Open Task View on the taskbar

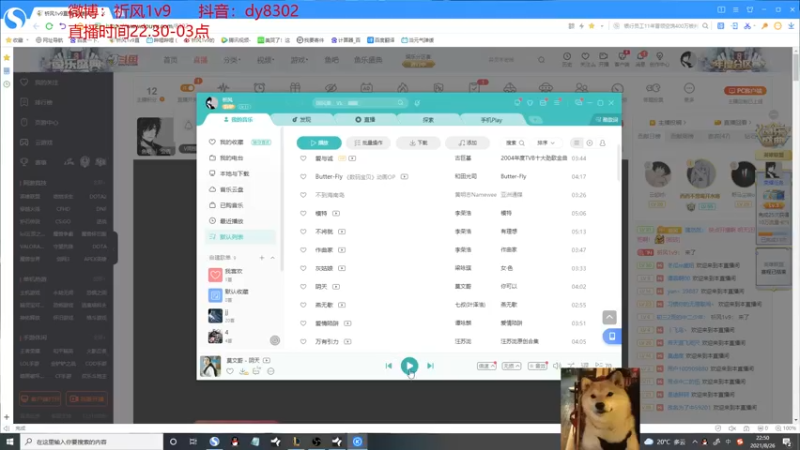(x=193, y=441)
